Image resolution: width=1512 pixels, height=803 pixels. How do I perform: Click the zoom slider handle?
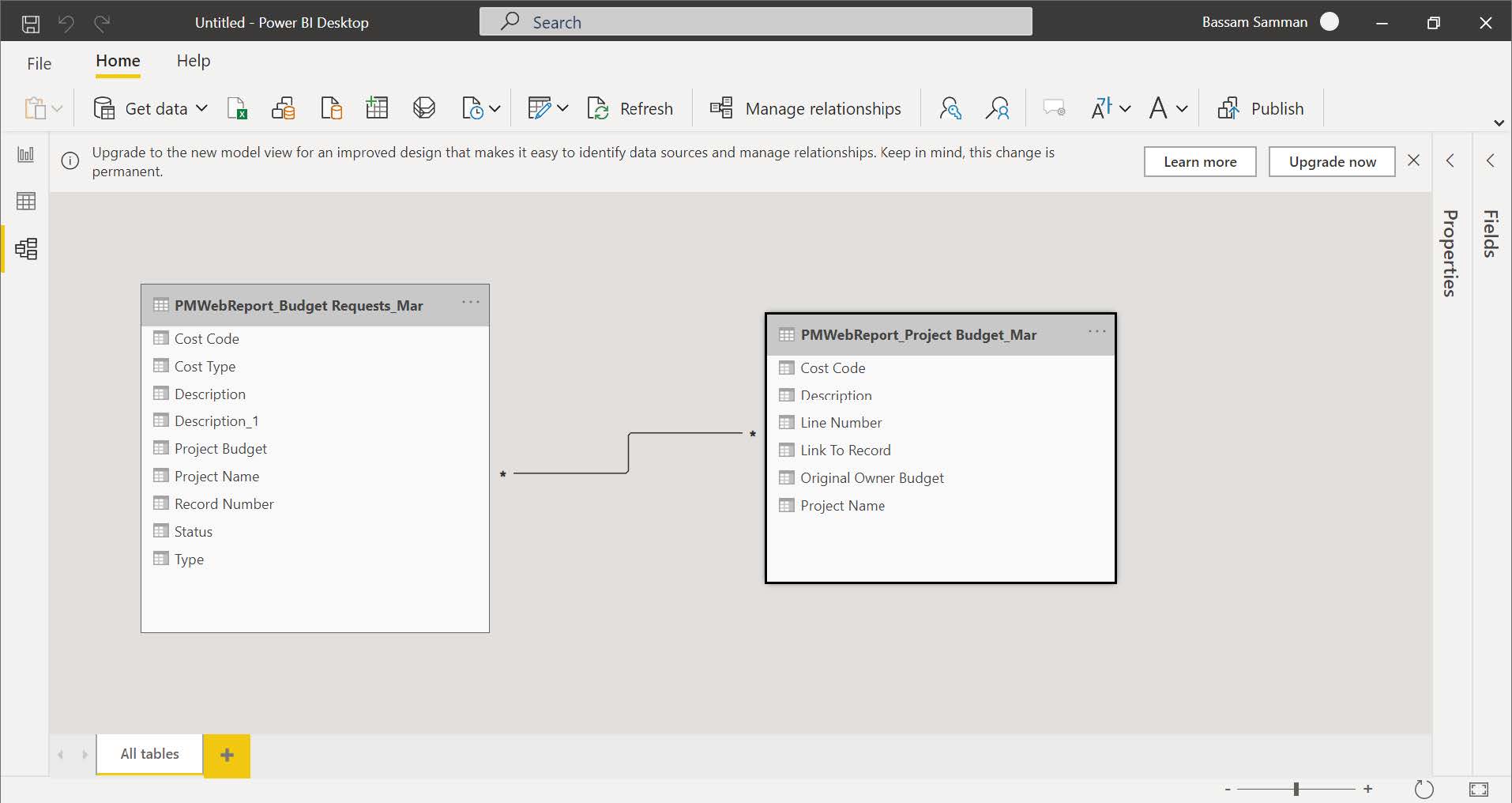point(1296,789)
